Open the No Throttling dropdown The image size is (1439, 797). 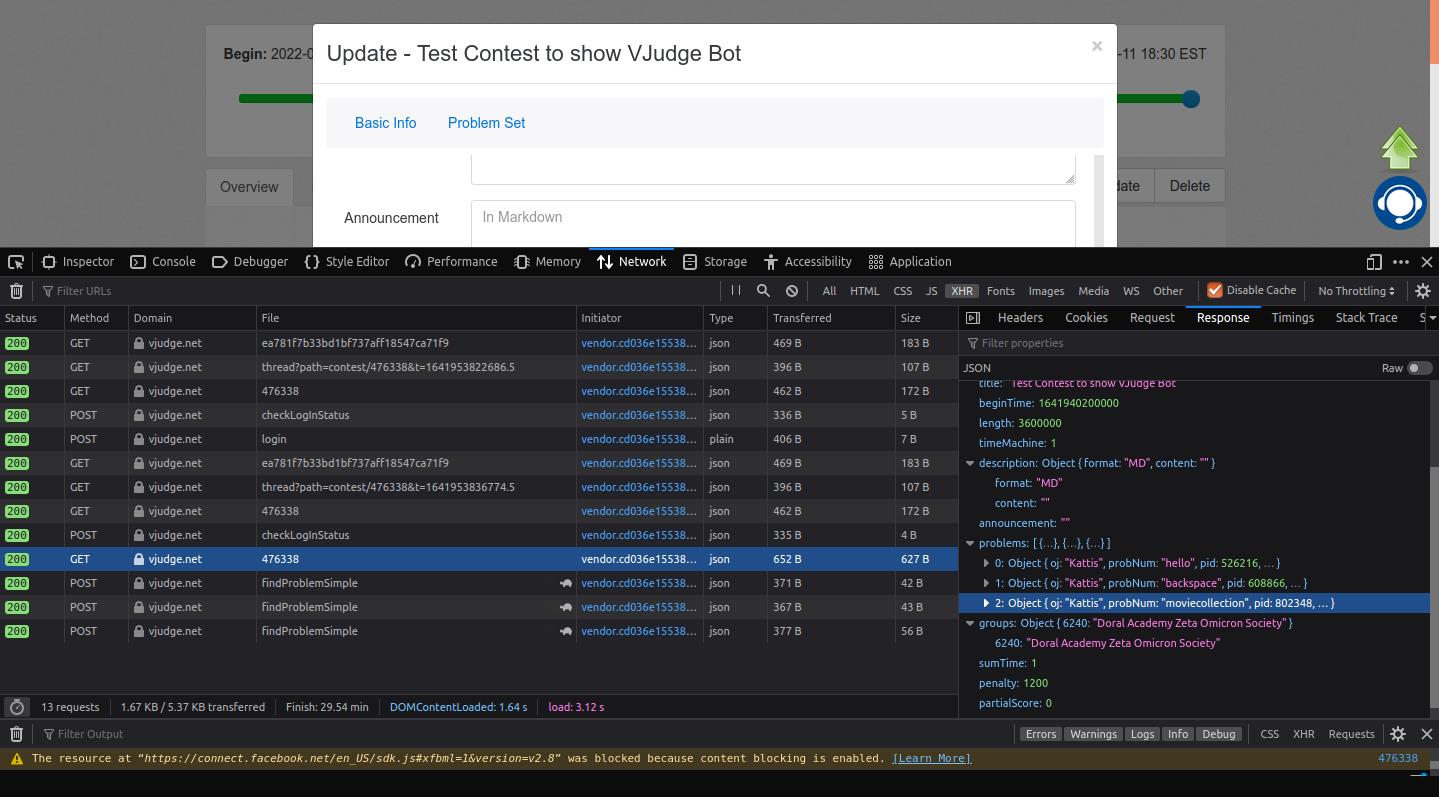[1355, 291]
